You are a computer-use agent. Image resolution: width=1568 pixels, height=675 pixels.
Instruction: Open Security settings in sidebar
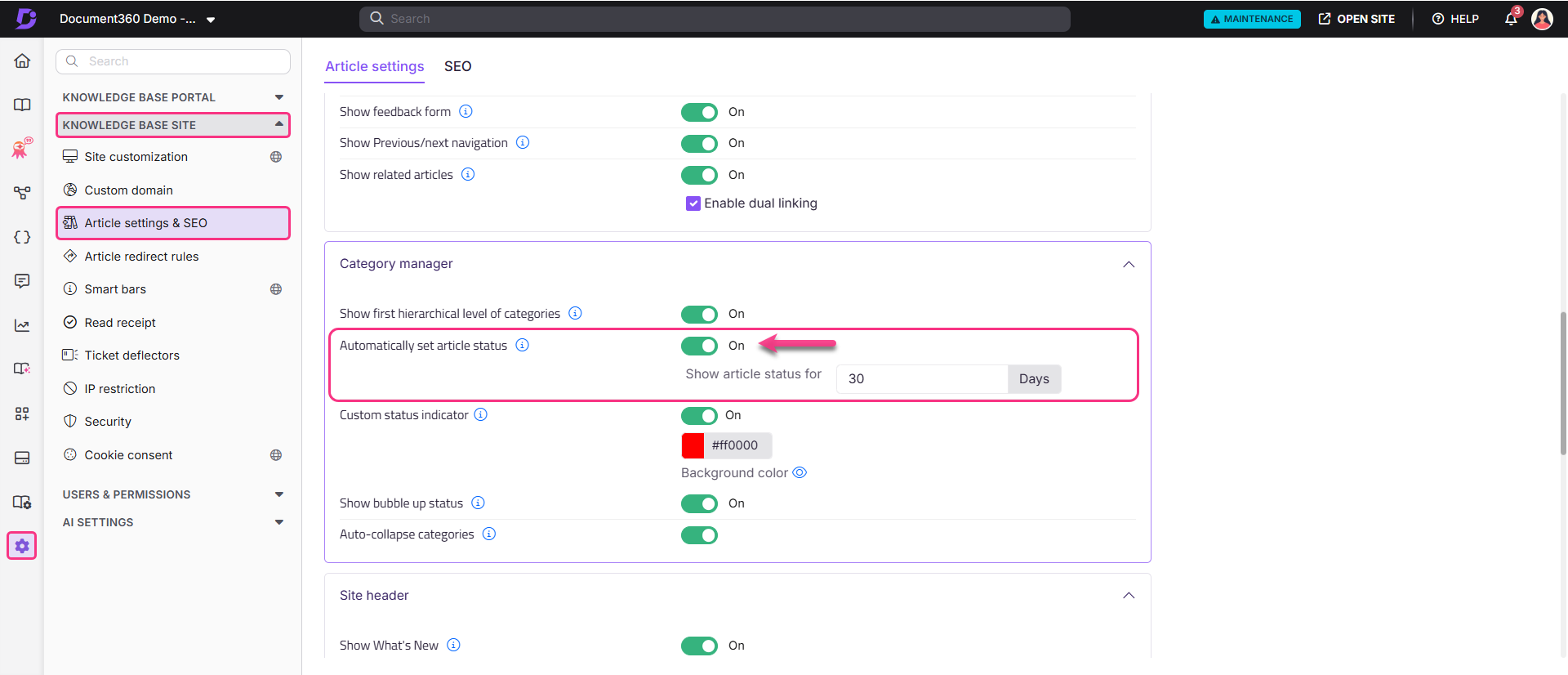coord(107,422)
